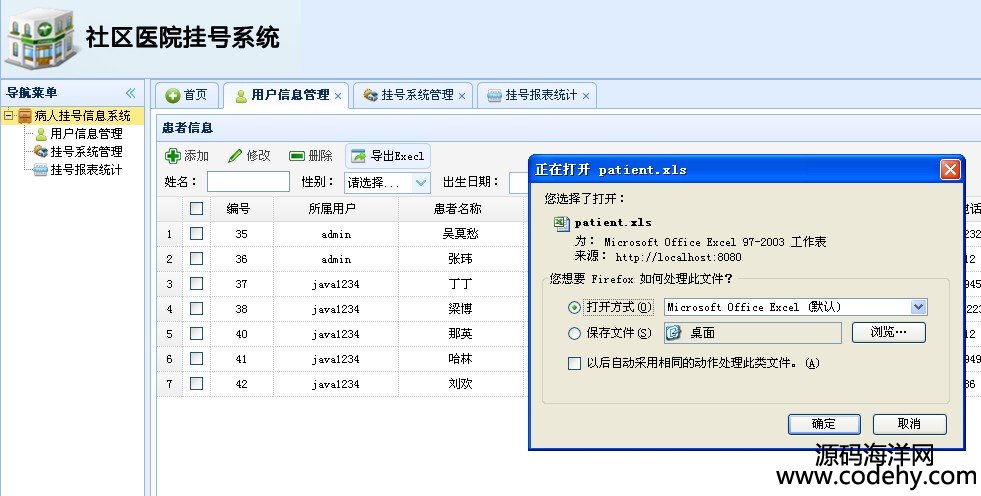This screenshot has height=496, width=981.
Task: Check the row checkbox for 张玮
Action: (196, 258)
